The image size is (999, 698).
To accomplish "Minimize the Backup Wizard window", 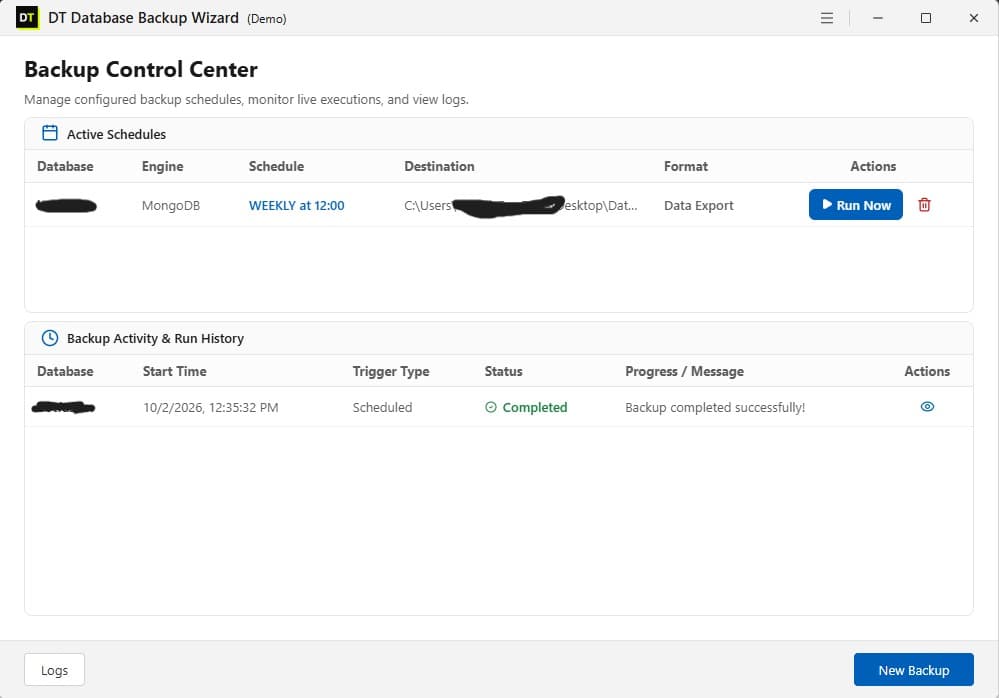I will tap(877, 18).
